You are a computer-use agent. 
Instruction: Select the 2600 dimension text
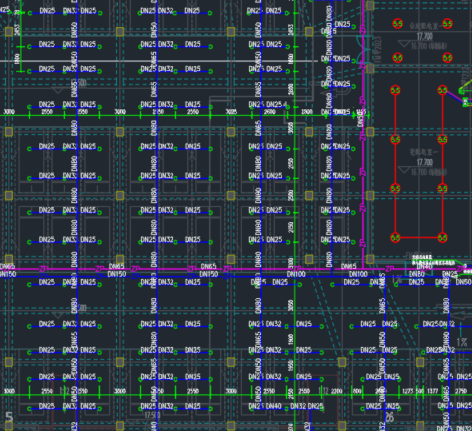tap(270, 112)
